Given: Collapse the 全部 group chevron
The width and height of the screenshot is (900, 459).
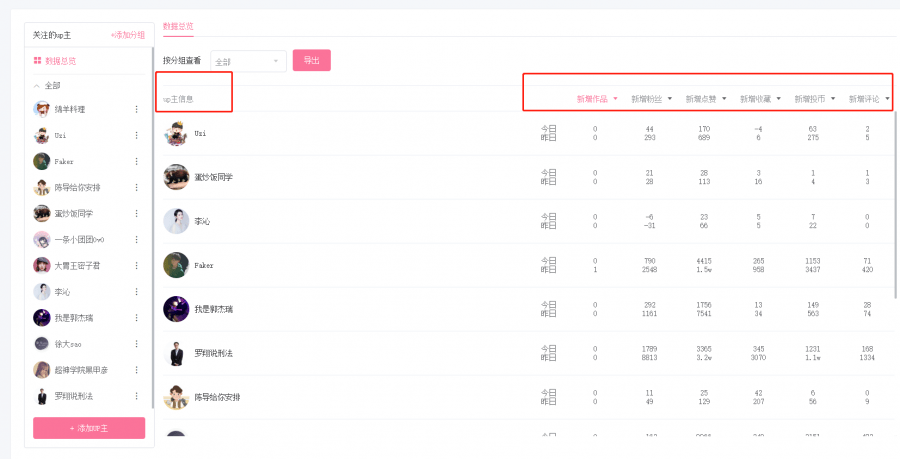Looking at the screenshot, I should (x=37, y=85).
